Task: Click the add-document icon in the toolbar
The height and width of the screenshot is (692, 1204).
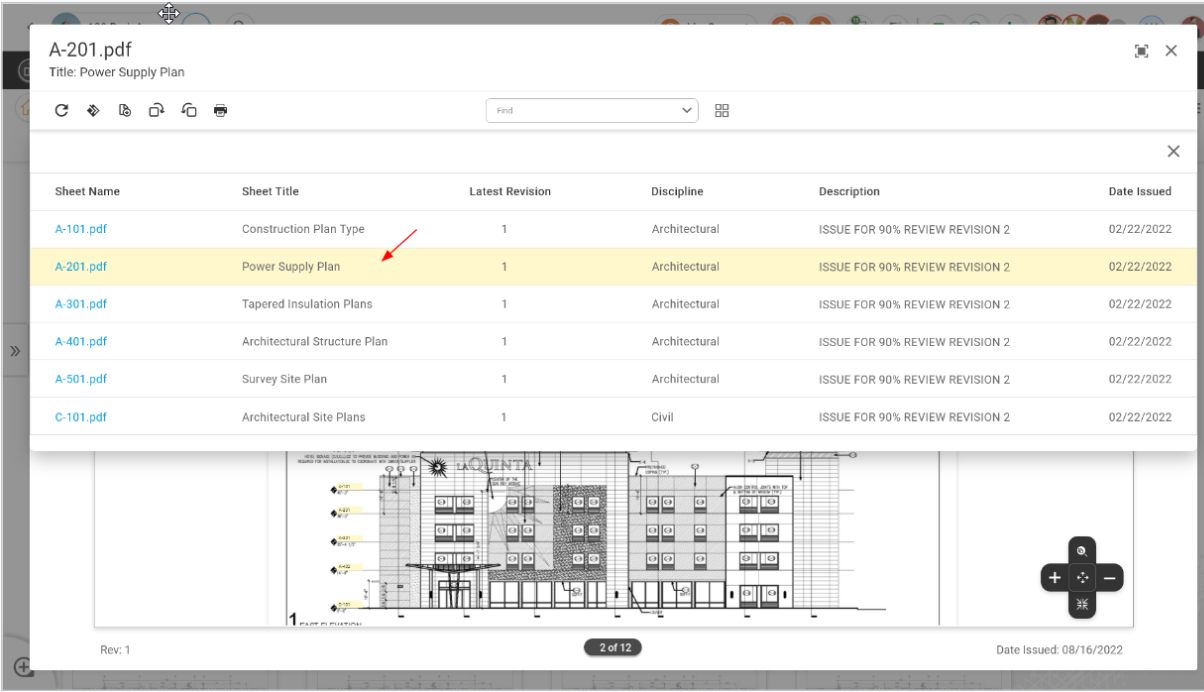Action: point(125,110)
